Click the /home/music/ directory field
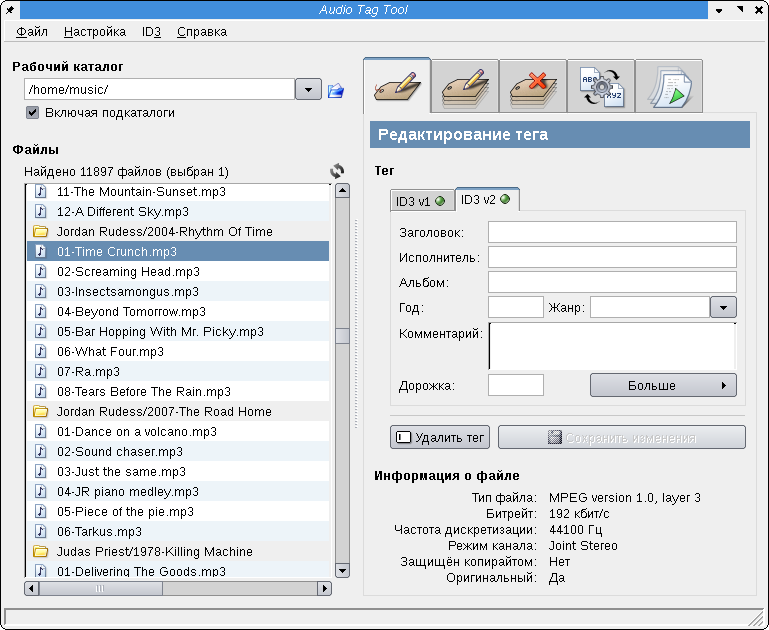The width and height of the screenshot is (769, 630). (159, 89)
